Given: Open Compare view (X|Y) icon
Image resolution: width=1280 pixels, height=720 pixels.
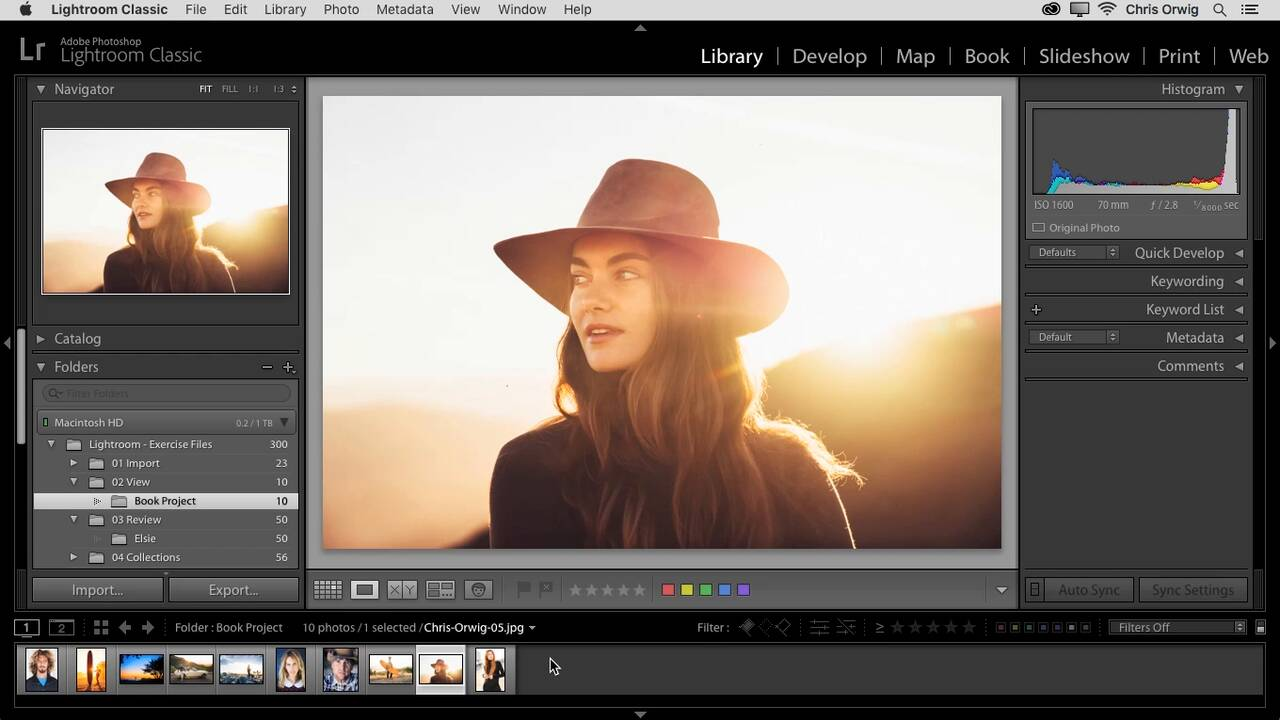Looking at the screenshot, I should [402, 590].
